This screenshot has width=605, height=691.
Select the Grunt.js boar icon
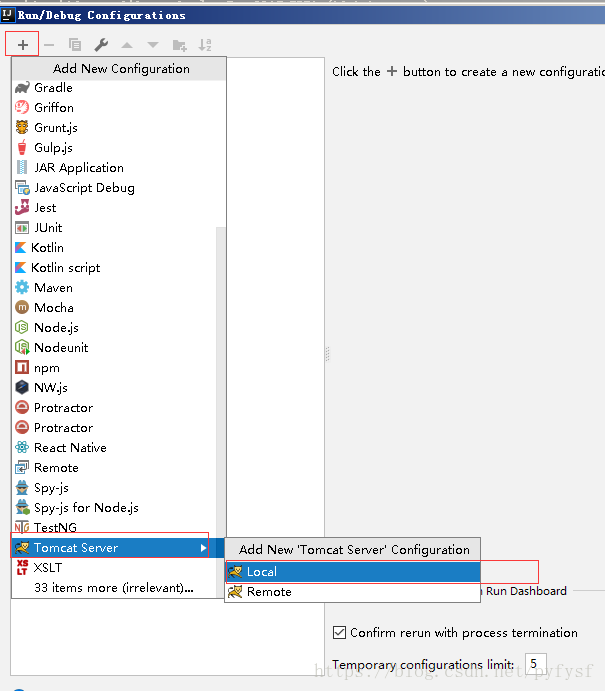(22, 127)
